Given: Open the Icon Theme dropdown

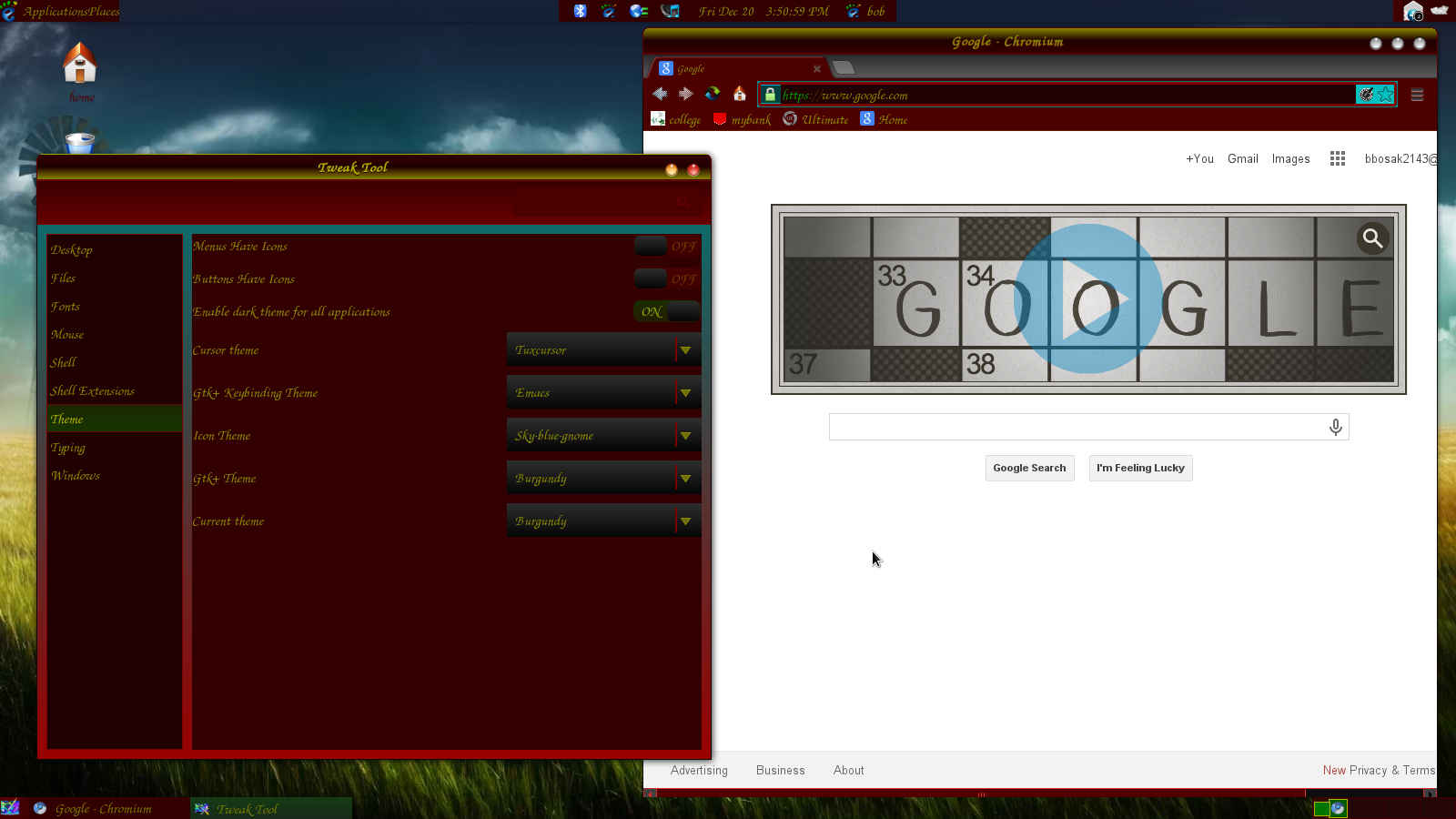Looking at the screenshot, I should point(603,436).
